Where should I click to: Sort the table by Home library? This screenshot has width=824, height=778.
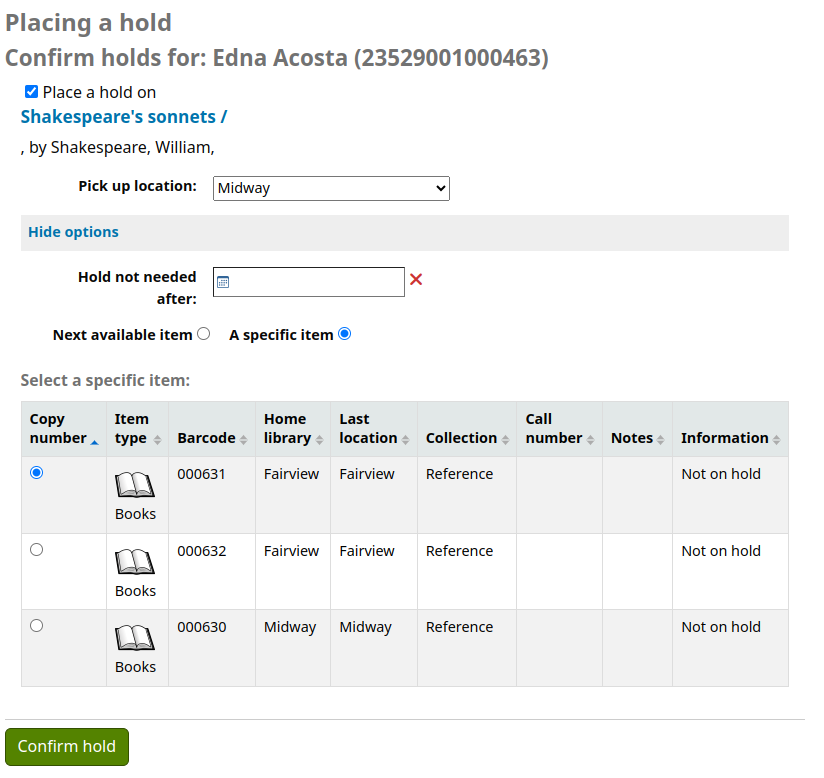(x=285, y=428)
